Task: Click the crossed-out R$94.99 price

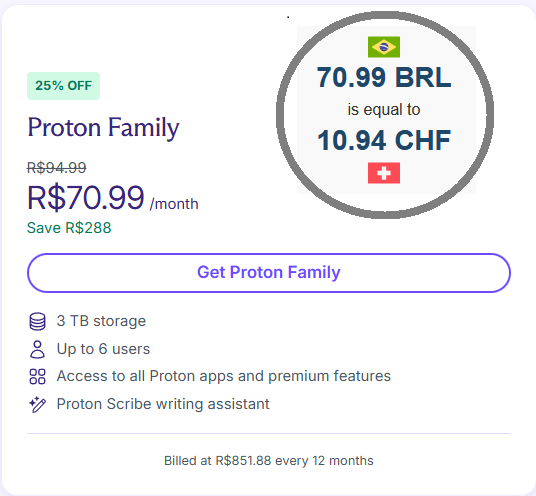Action: click(57, 167)
